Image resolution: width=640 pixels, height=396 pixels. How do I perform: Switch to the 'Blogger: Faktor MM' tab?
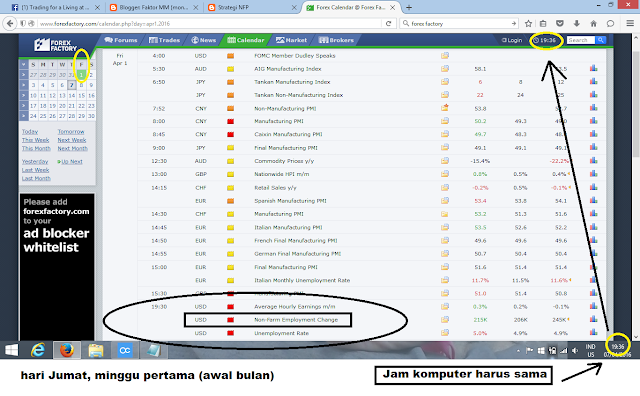153,7
